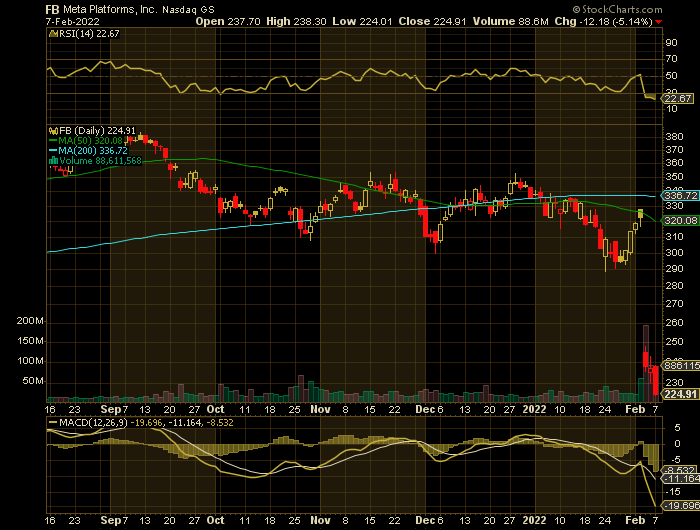Click the candlestick icon beside FB (Daily)
700x530 pixels.
pos(53,131)
